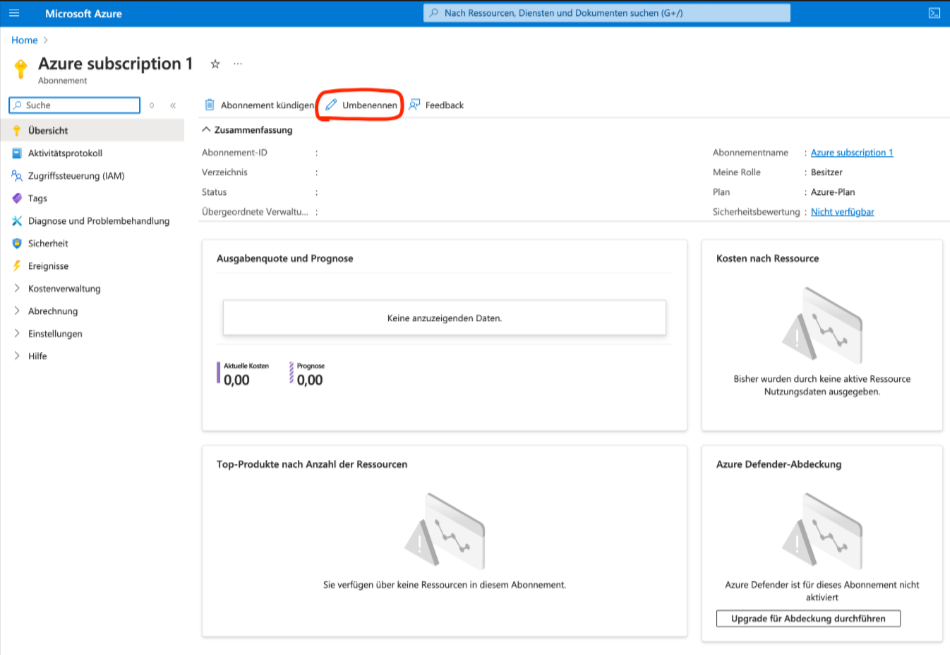Pin subscription with the favorite star icon
The width and height of the screenshot is (950, 655).
pos(215,64)
